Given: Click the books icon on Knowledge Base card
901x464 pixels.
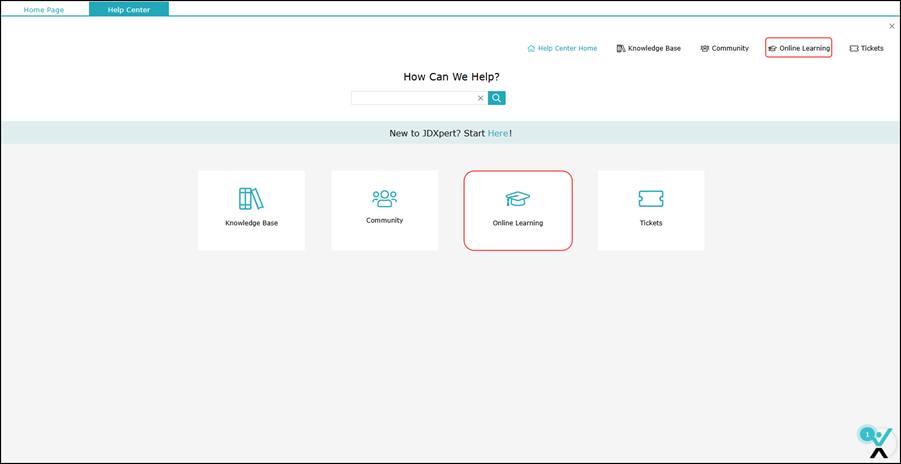Looking at the screenshot, I should click(x=251, y=199).
